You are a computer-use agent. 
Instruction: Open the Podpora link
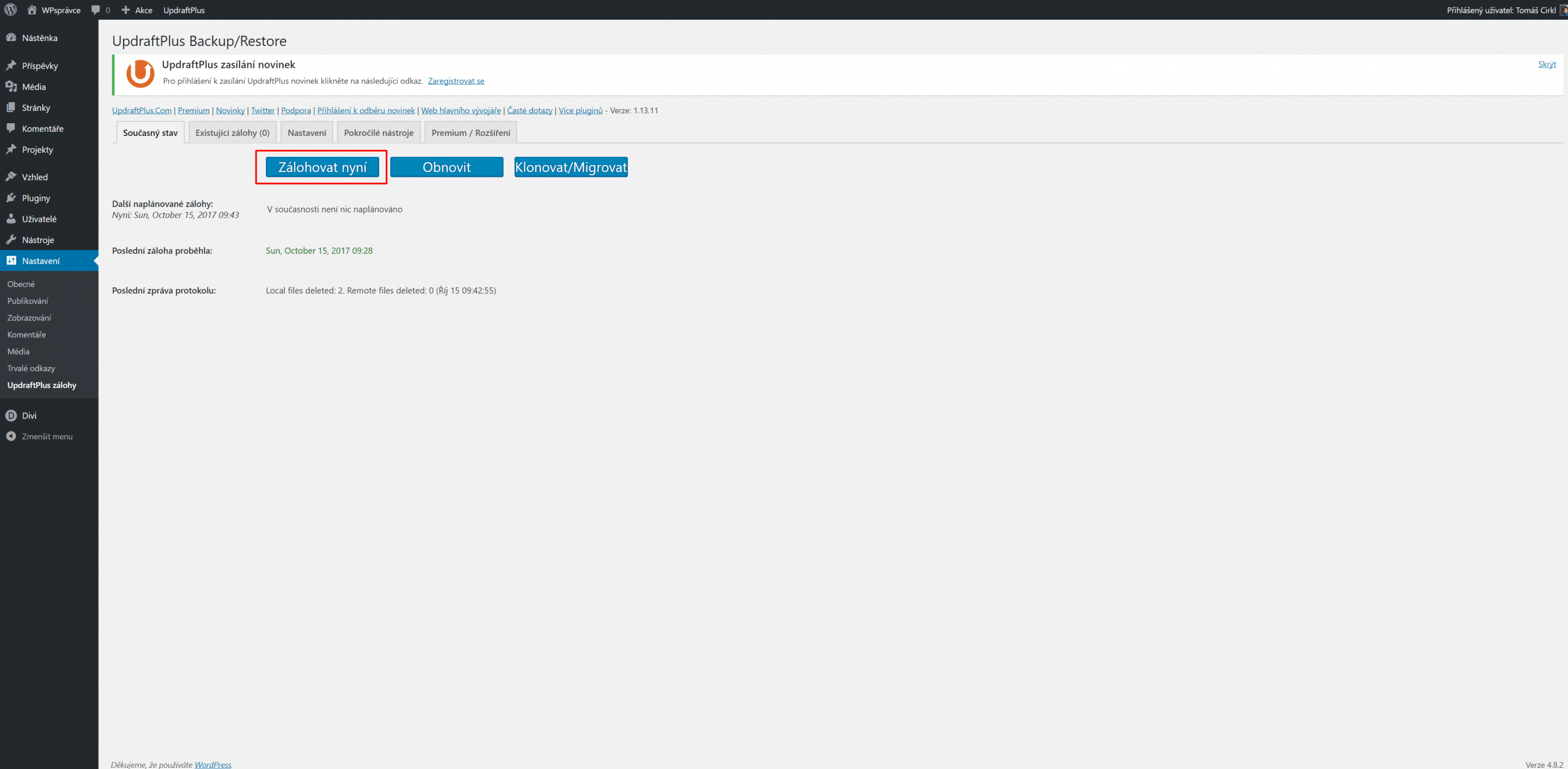pyautogui.click(x=296, y=110)
